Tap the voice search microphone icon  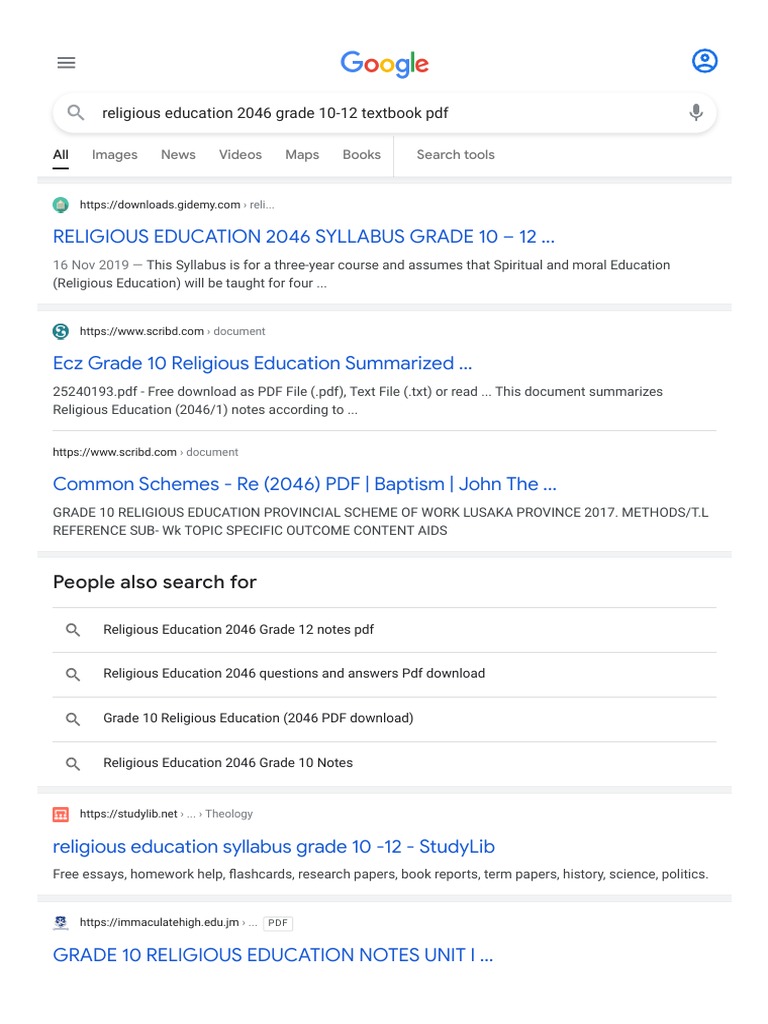click(696, 113)
